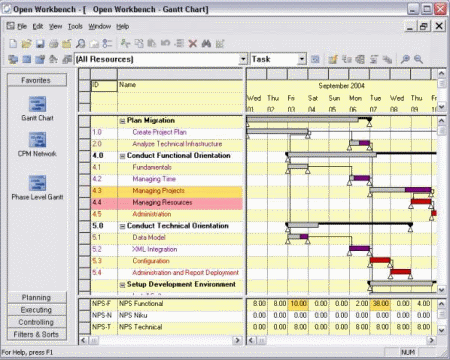This screenshot has width=450, height=360.
Task: Click the first icon in second toolbar row
Action: [13, 59]
